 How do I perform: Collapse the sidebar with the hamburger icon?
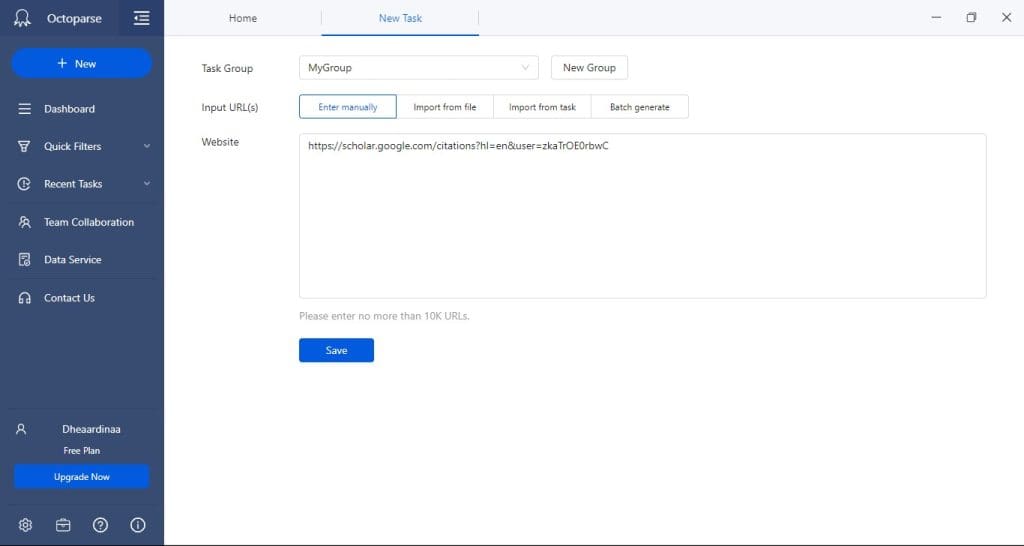tap(141, 18)
